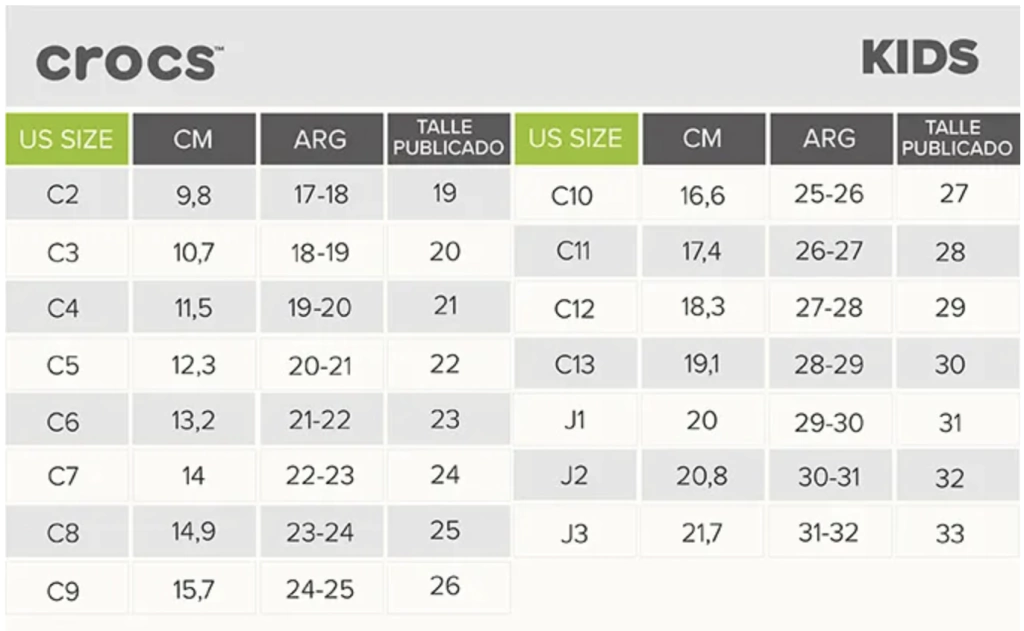Click the TALLE PUBLICADO header above 27
Screen dimensions: 1024x631
tap(955, 139)
